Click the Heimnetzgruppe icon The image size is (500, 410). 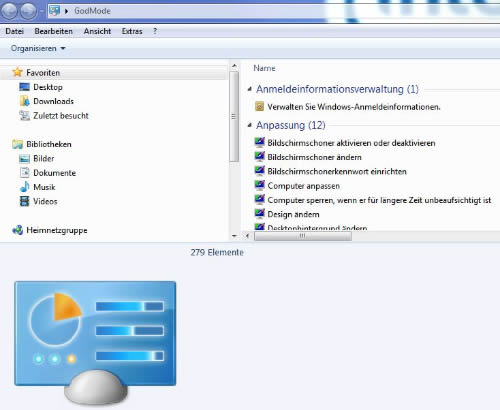coord(17,230)
